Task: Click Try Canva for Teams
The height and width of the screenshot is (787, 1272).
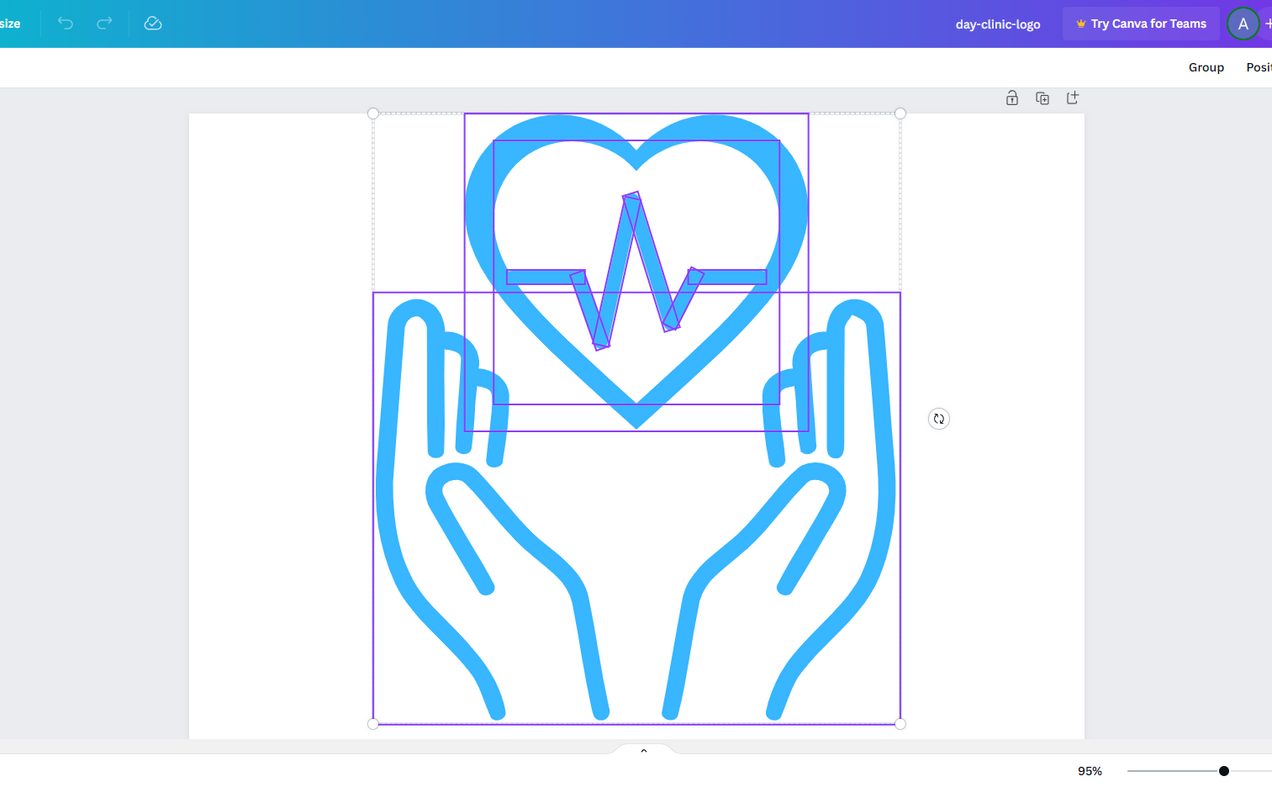Action: click(1140, 23)
